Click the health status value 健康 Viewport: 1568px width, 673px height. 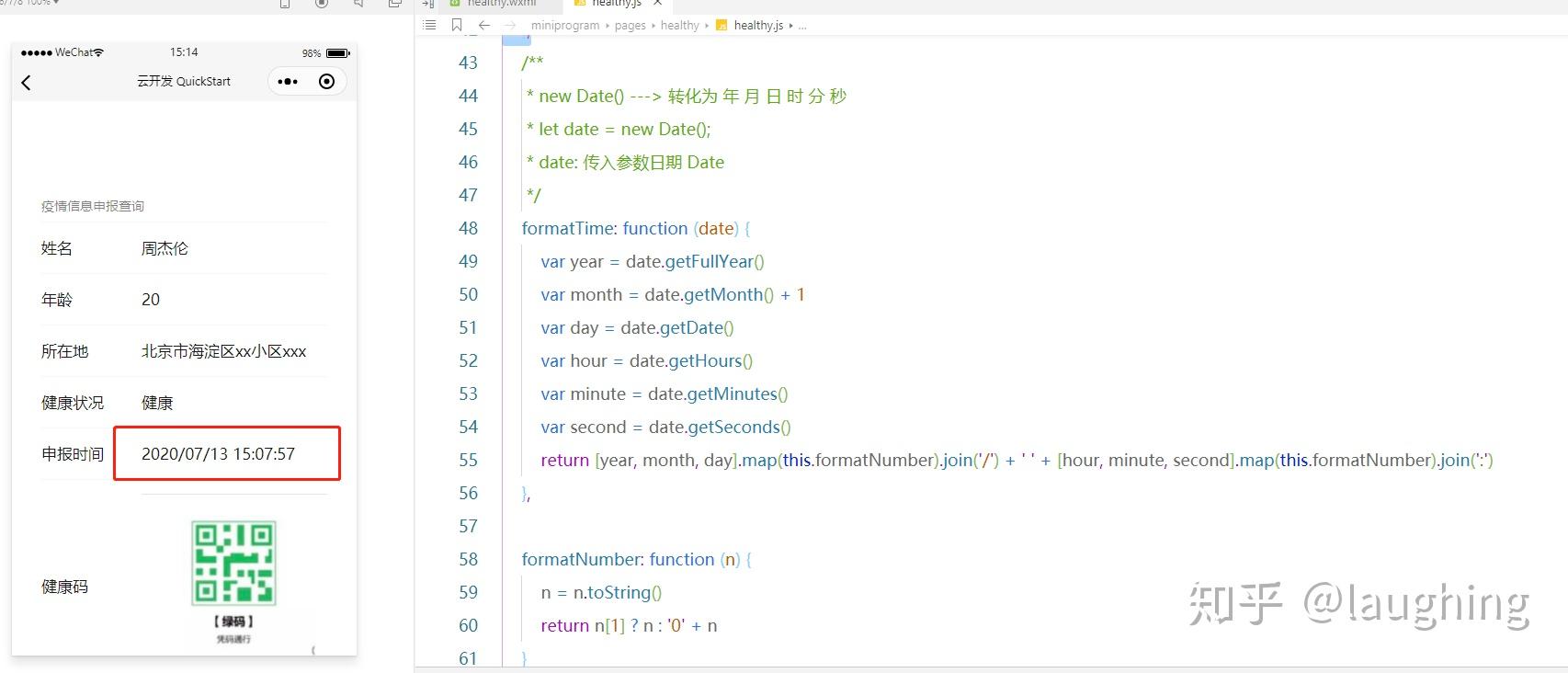[x=157, y=403]
